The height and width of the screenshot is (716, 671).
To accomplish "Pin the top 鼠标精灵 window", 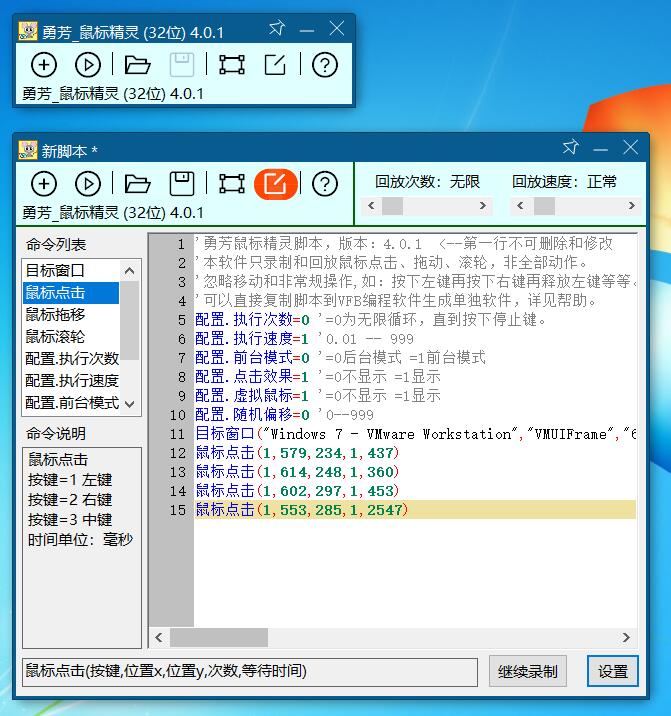I will (276, 28).
